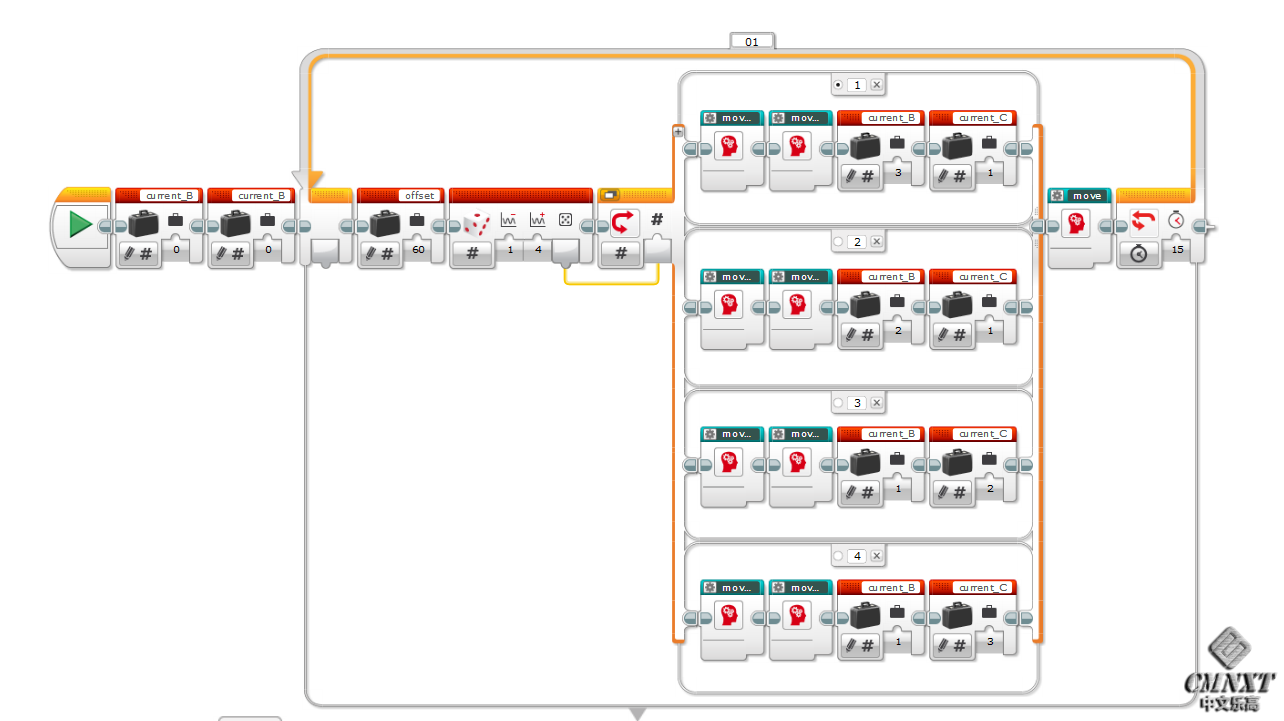
Task: Add a new case to the Switch
Action: click(x=678, y=131)
